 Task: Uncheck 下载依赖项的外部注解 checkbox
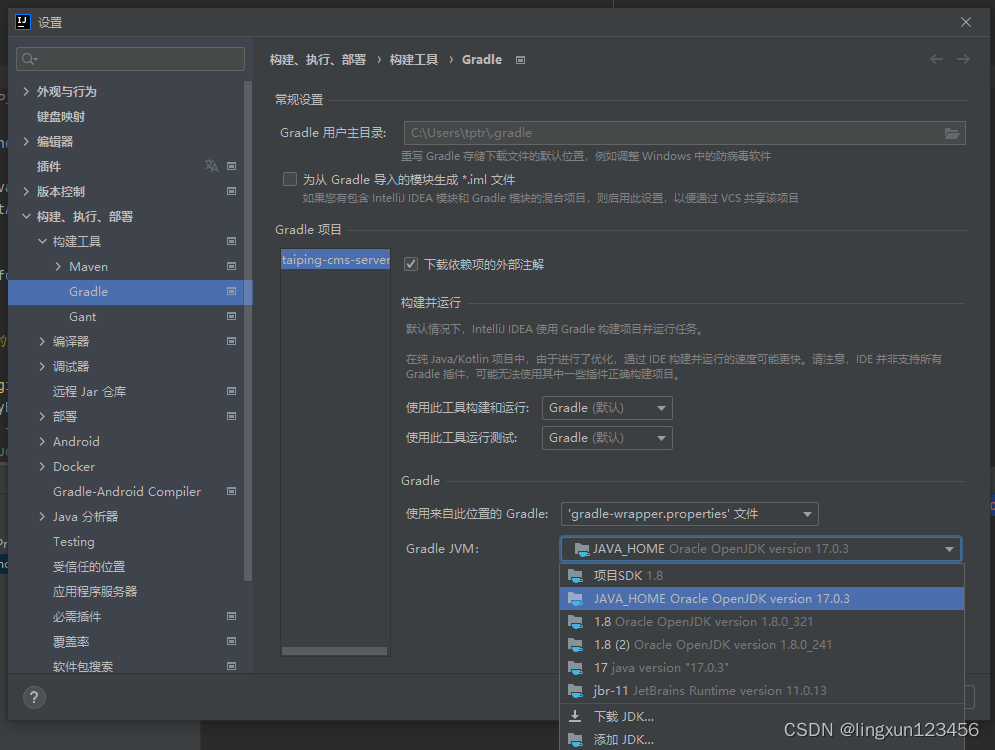(x=411, y=264)
